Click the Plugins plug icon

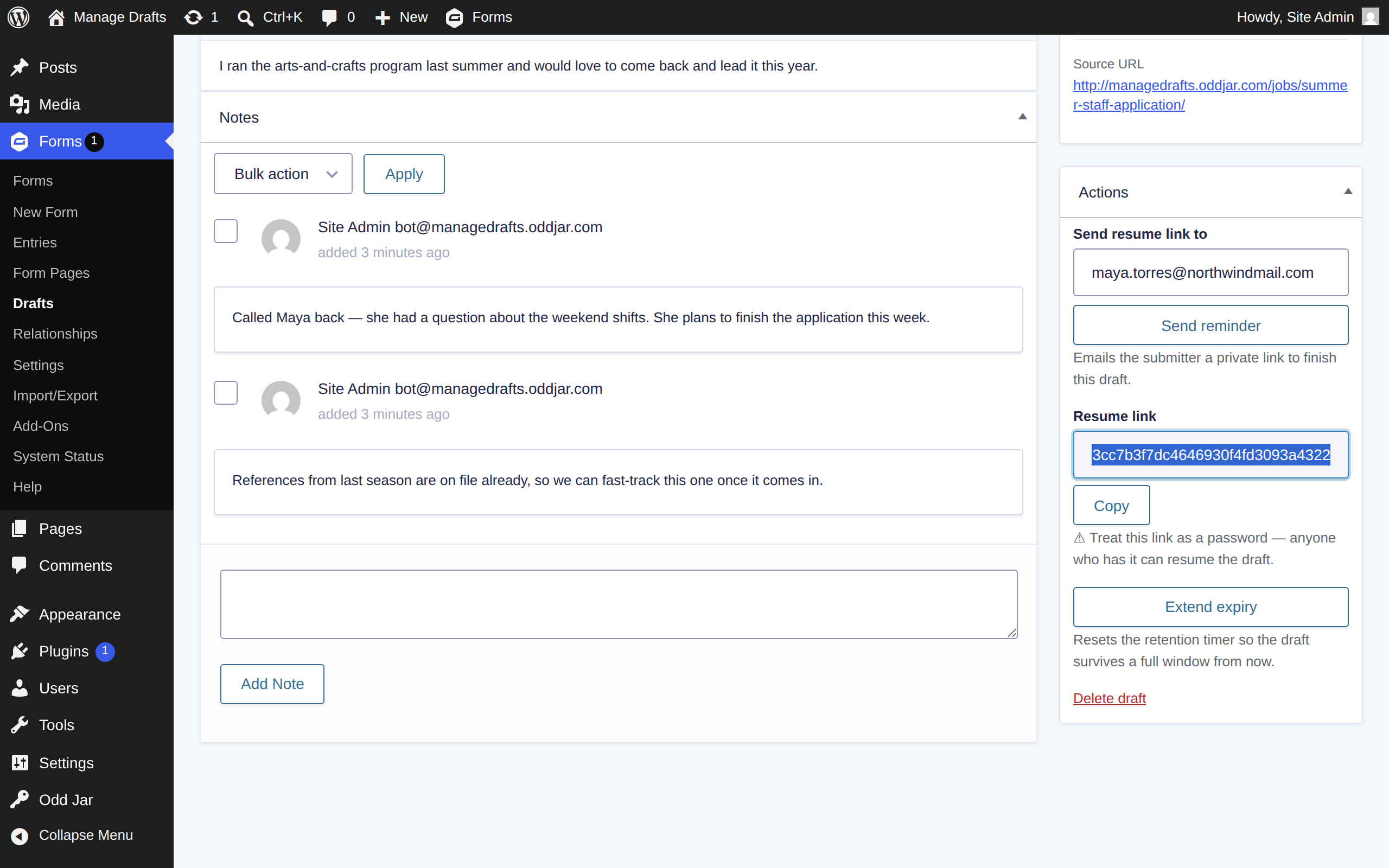[x=20, y=651]
